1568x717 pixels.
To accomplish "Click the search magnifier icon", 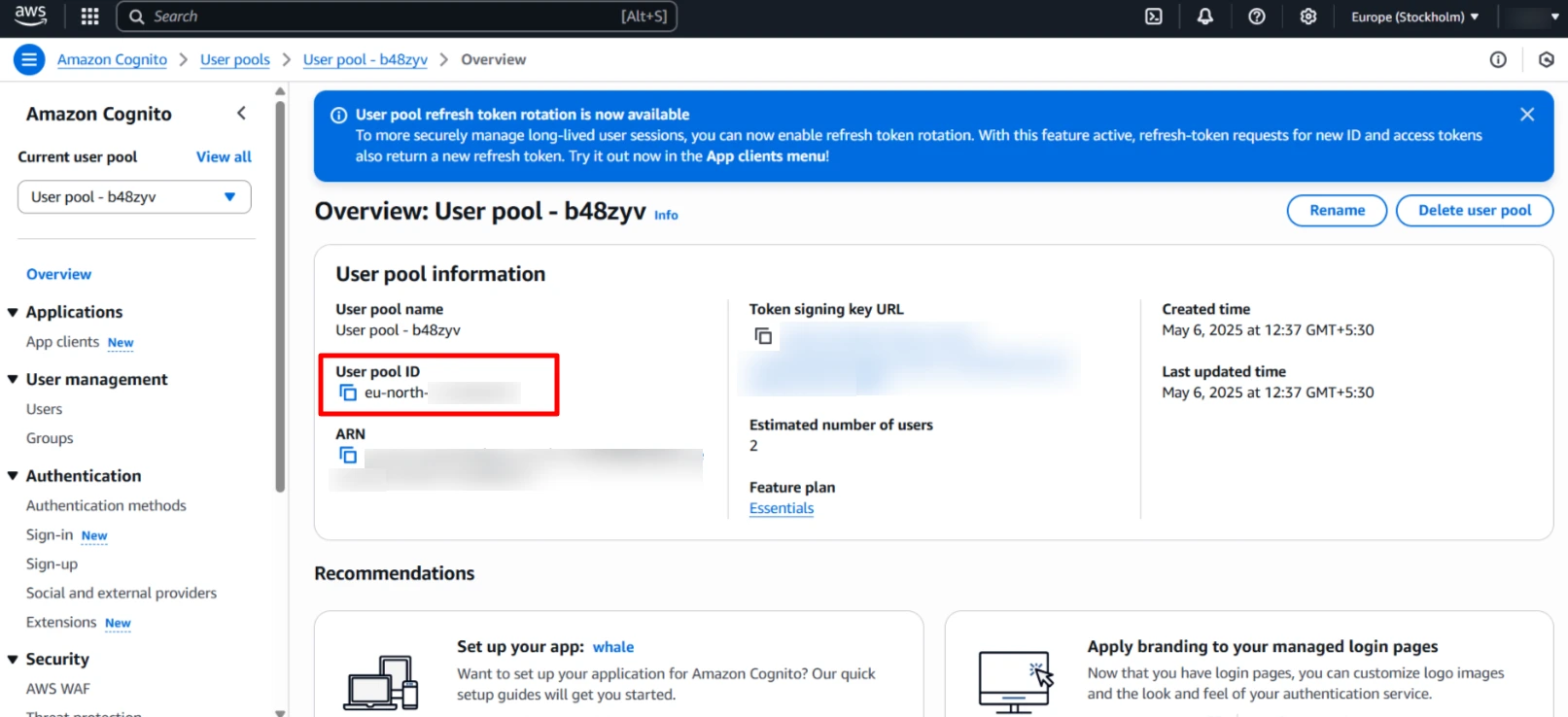I will pos(137,17).
